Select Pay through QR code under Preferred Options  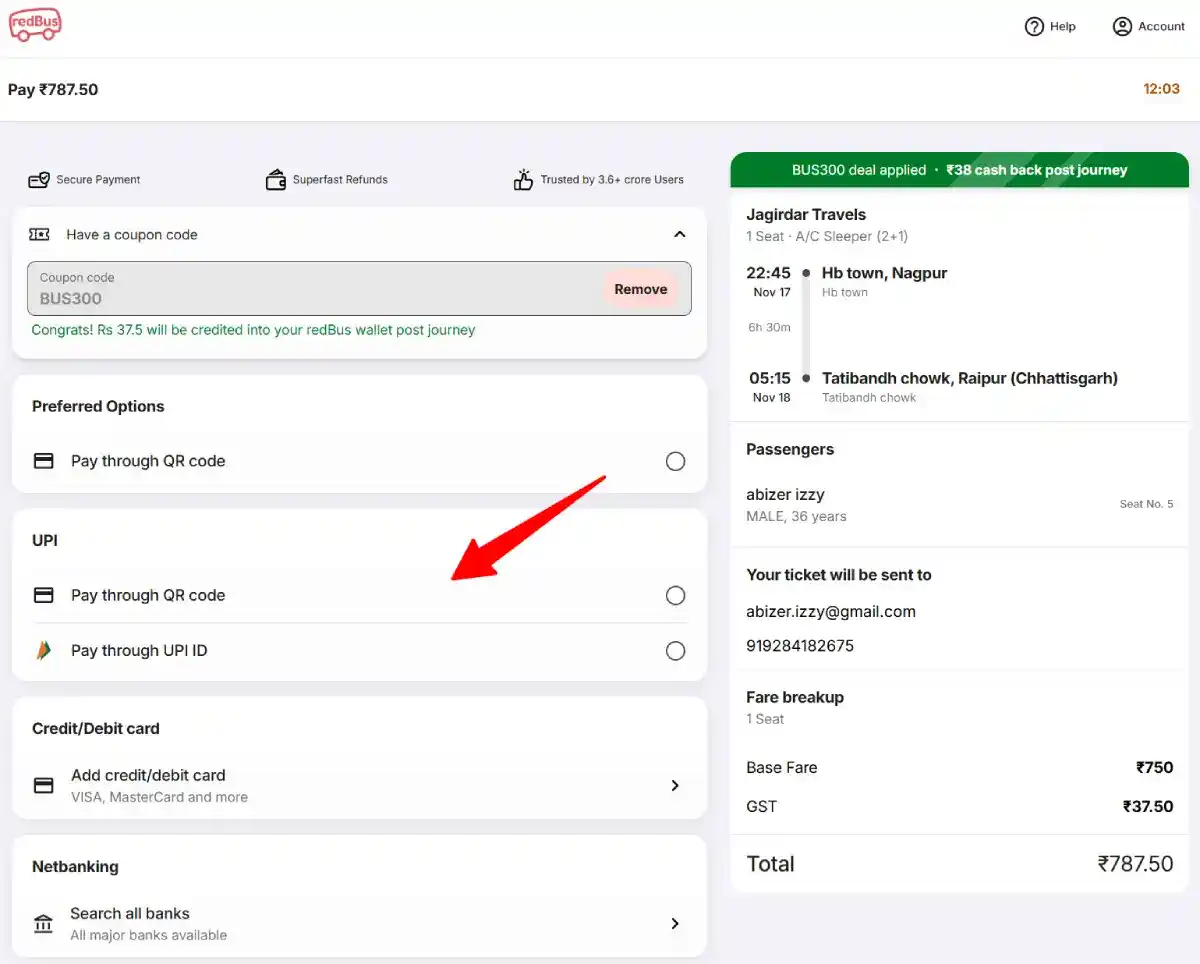tap(675, 461)
